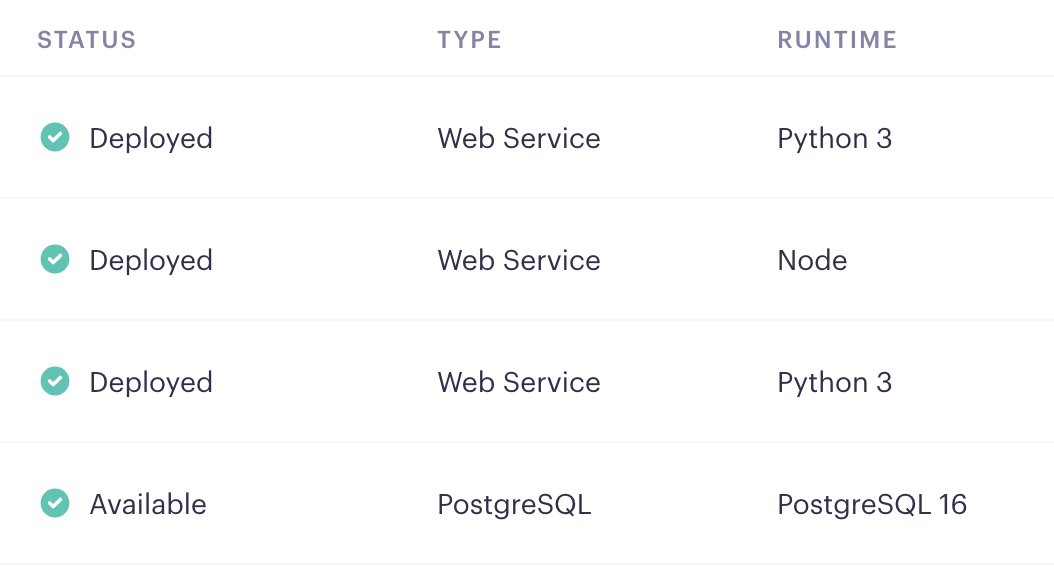Image resolution: width=1054 pixels, height=574 pixels.
Task: Open the PostgreSQL type cell
Action: [514, 505]
